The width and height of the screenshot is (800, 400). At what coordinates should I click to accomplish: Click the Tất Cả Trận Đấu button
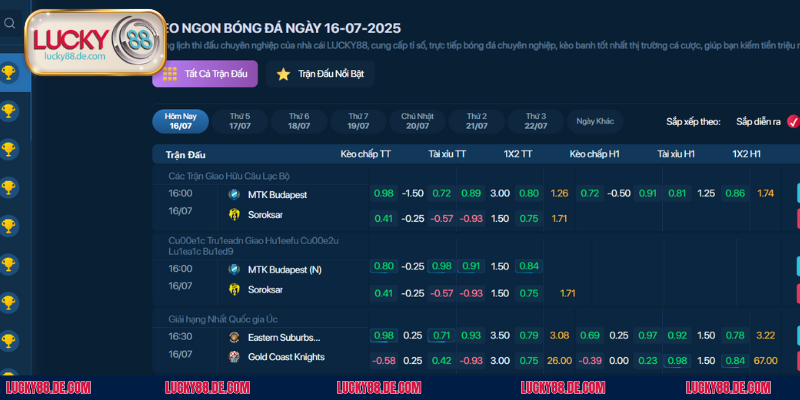(x=205, y=74)
